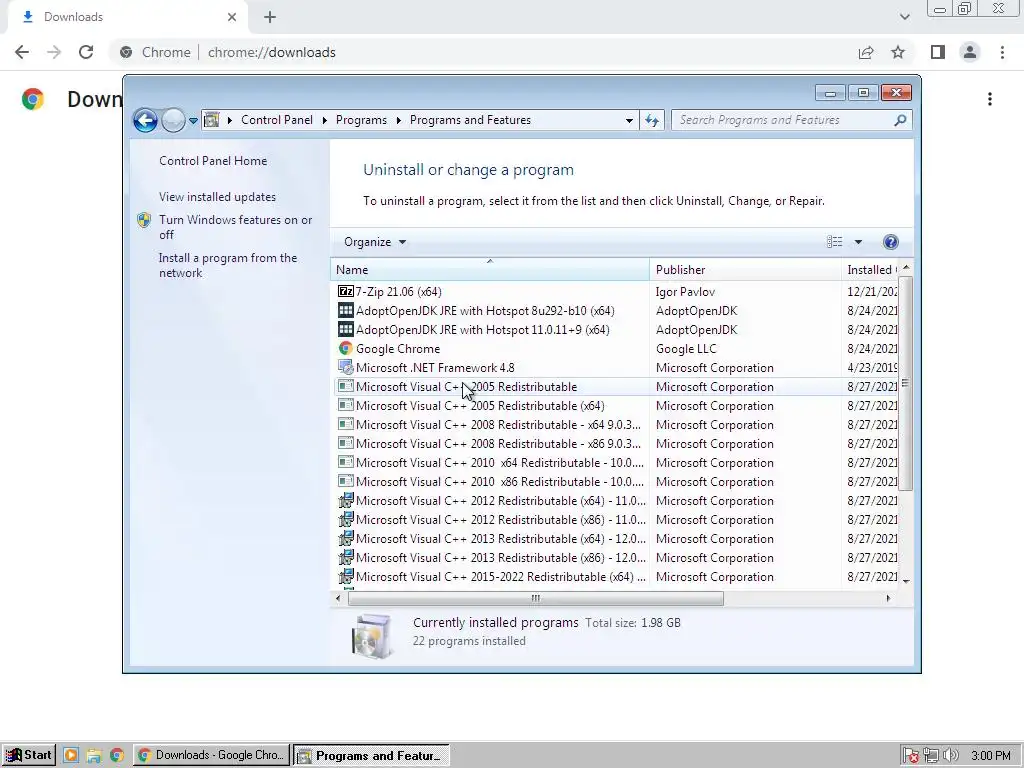Expand the view options dropdown arrow
1024x768 pixels.
(x=858, y=242)
